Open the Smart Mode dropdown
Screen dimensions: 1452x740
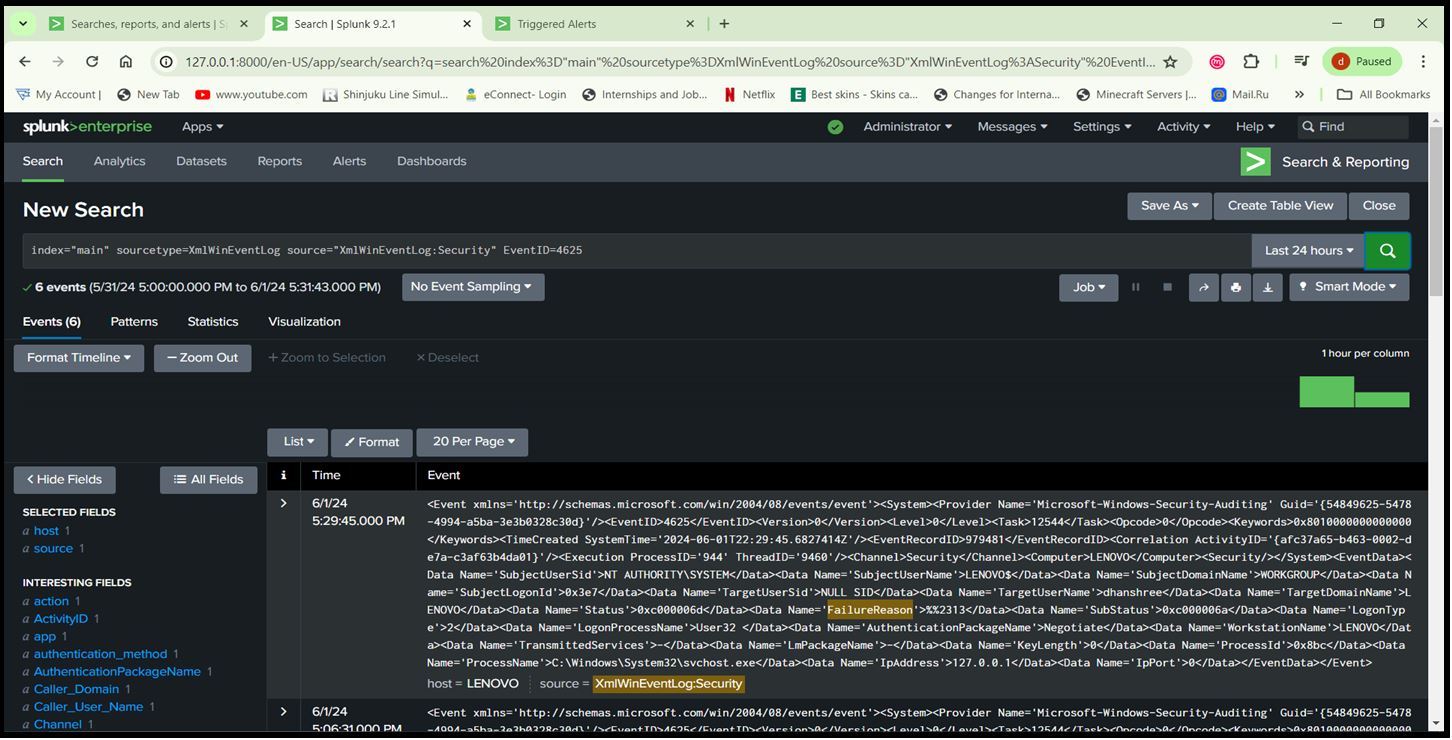pos(1349,287)
